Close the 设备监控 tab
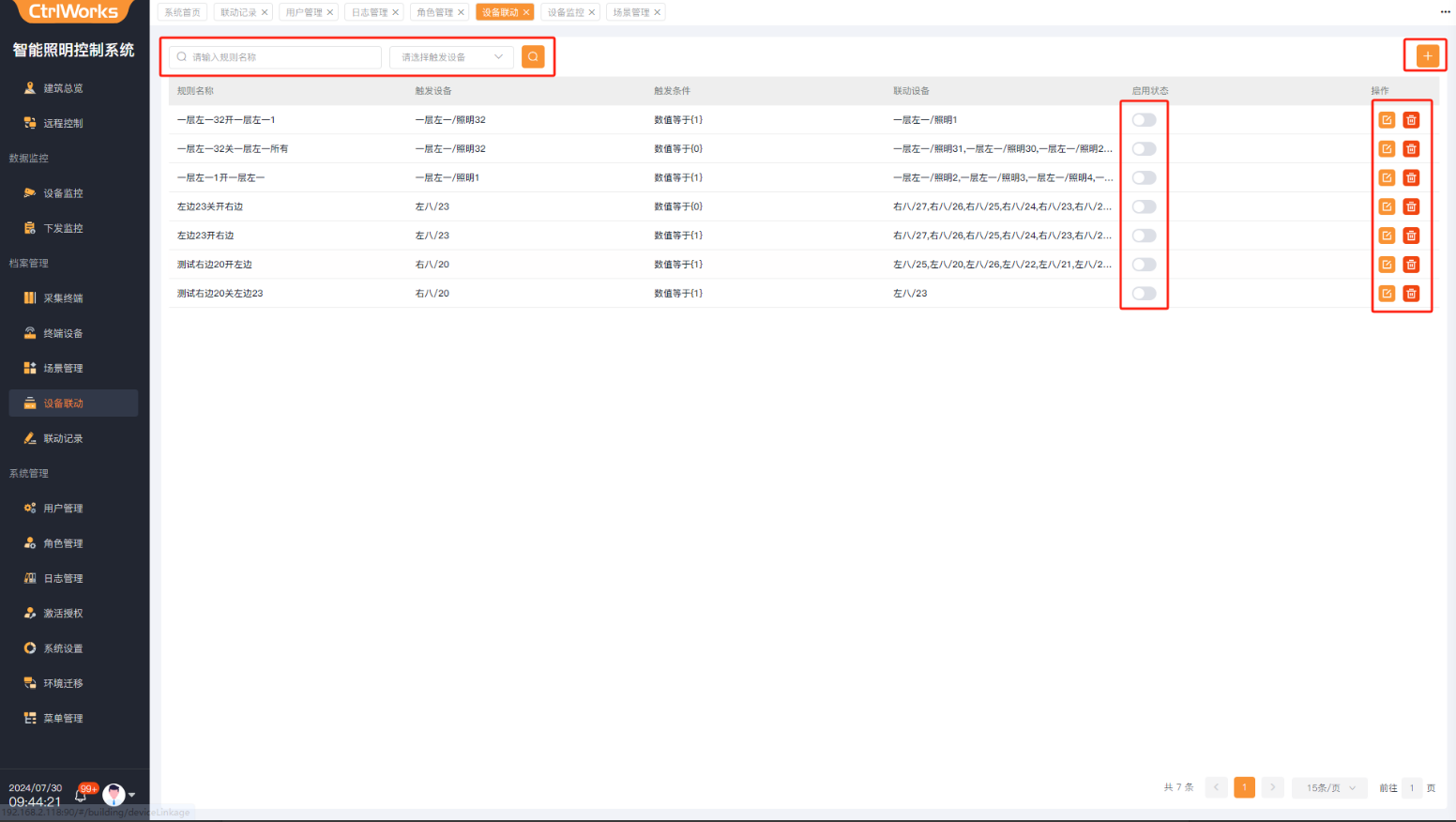 click(592, 12)
